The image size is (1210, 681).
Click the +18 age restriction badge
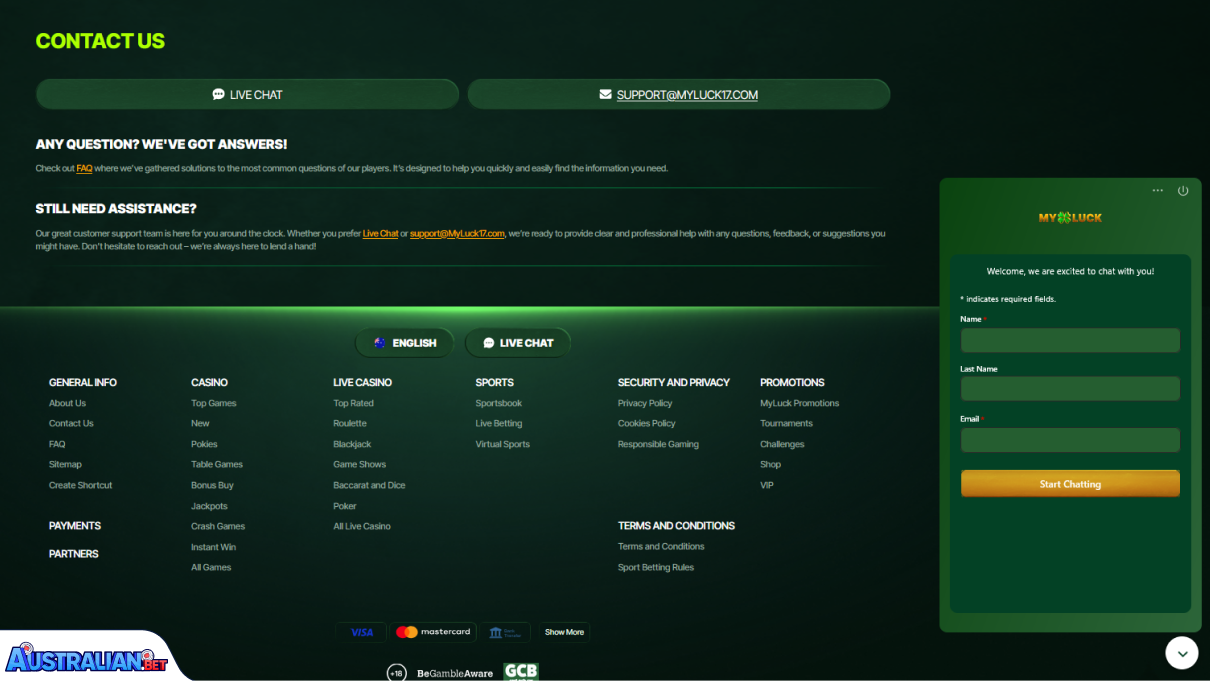(397, 673)
